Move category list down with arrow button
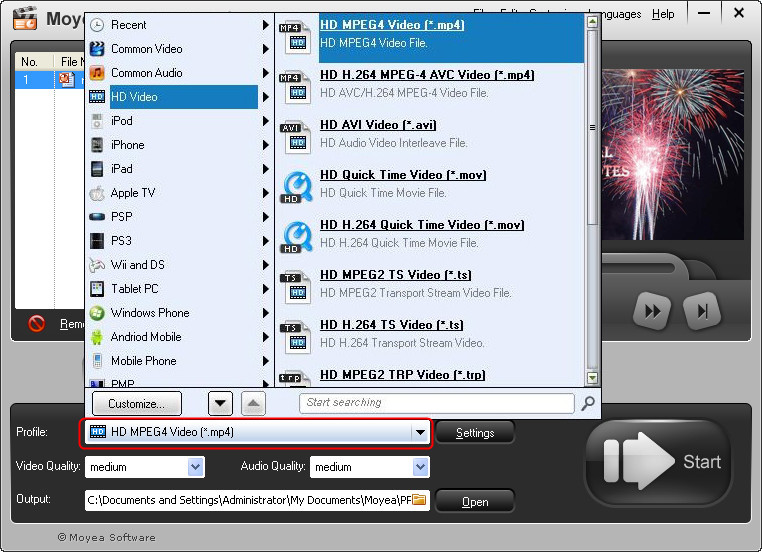 pos(220,403)
